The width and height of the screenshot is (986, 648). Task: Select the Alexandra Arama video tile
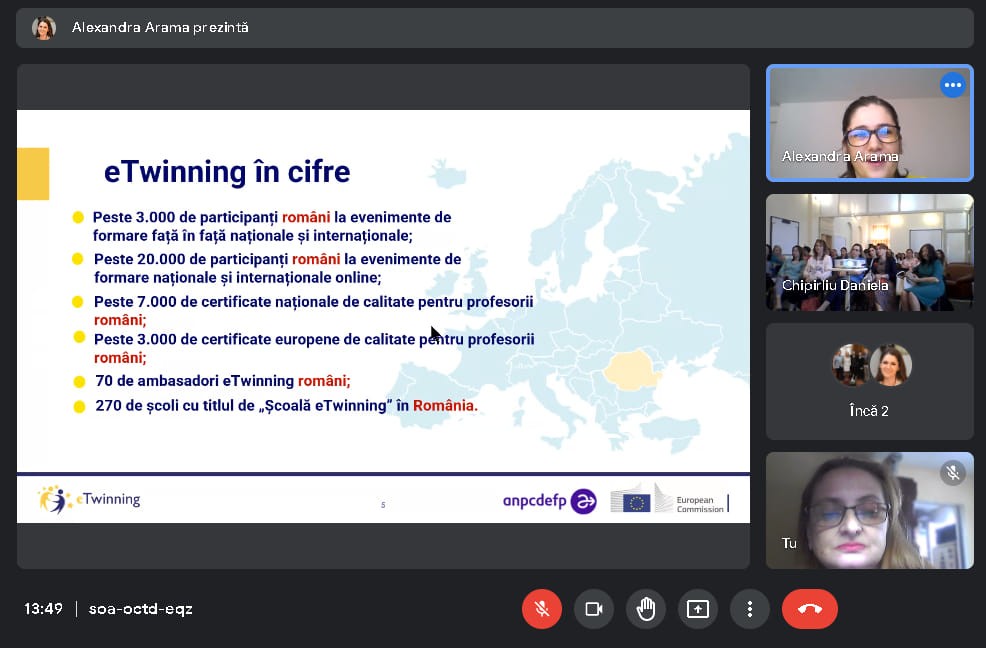click(x=870, y=123)
